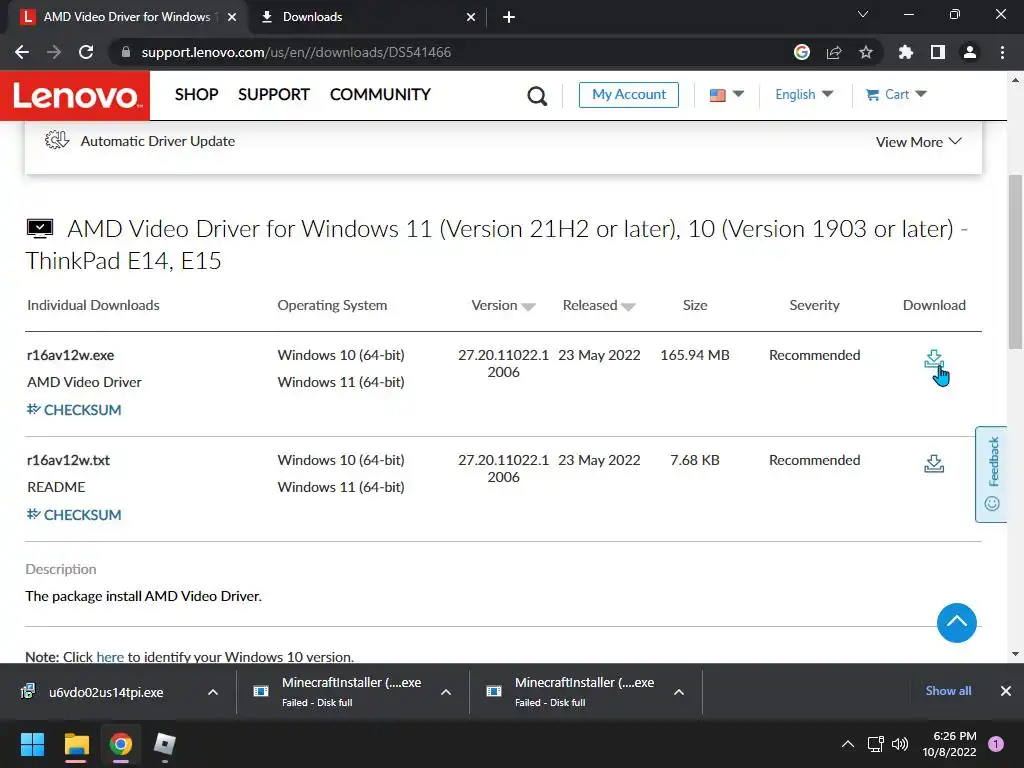Show all downloads
The image size is (1024, 768).
click(x=948, y=691)
